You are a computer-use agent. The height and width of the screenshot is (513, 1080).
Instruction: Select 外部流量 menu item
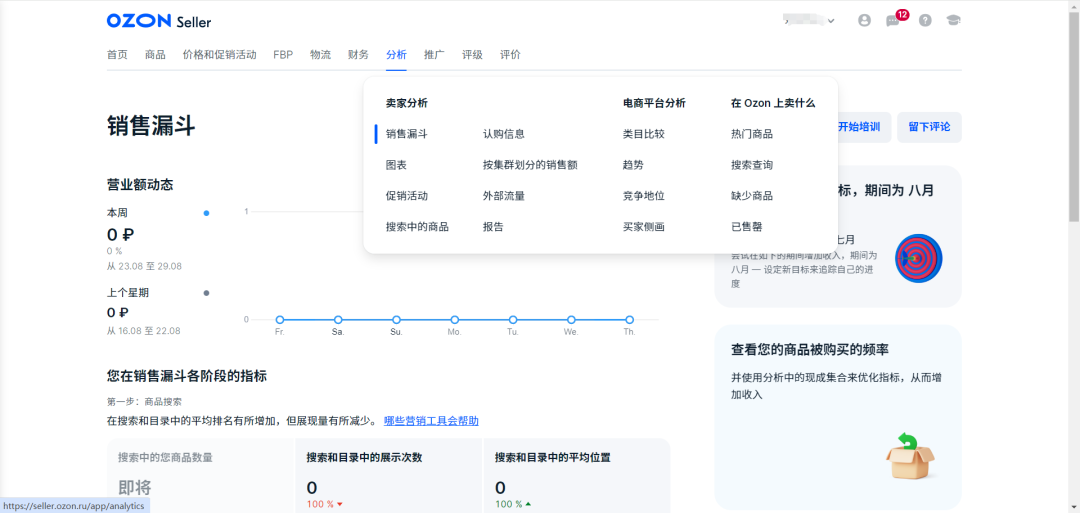coord(504,196)
